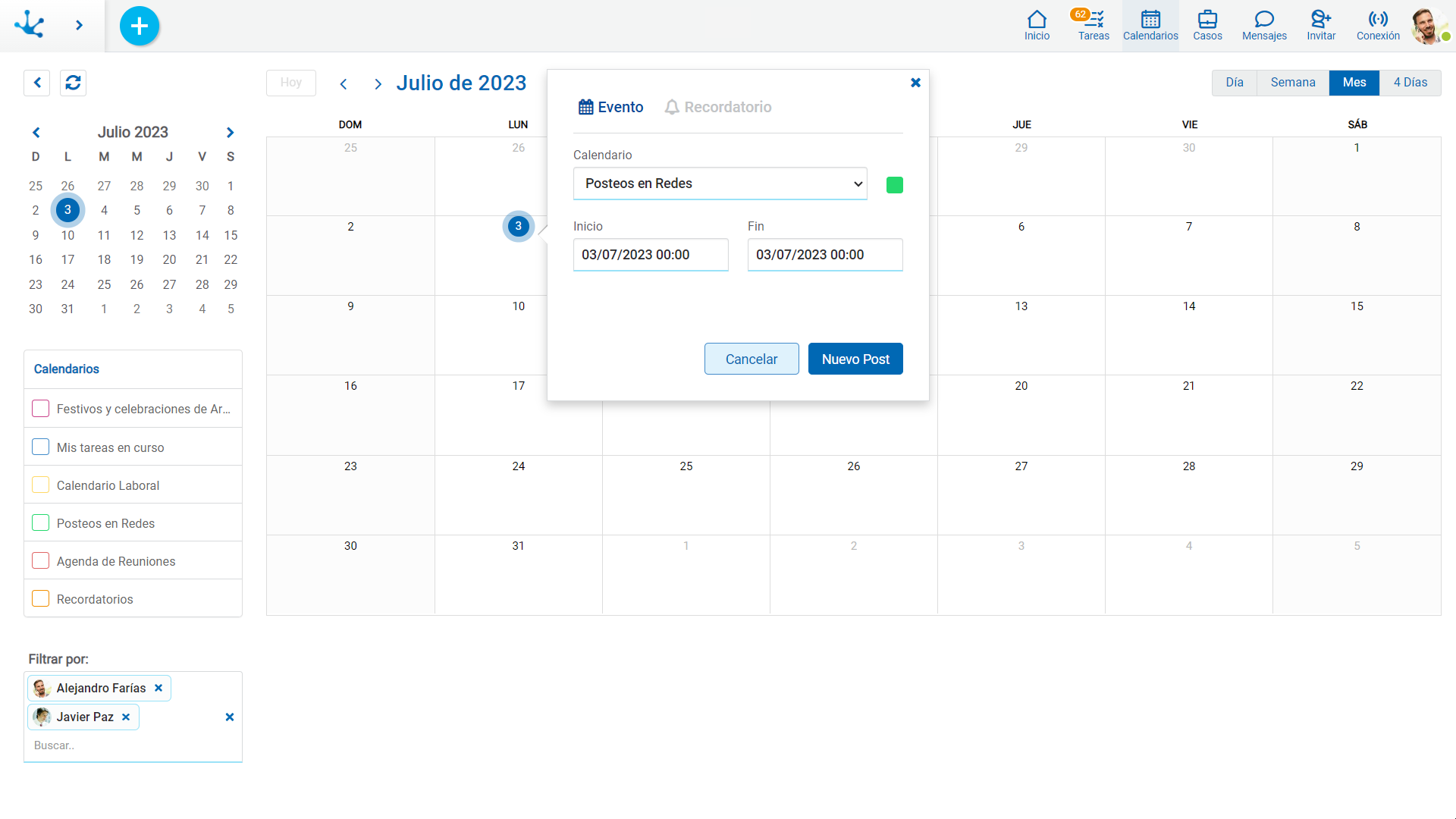Click the Nuevo Post button
Screen dimensions: 1456x819
point(855,359)
